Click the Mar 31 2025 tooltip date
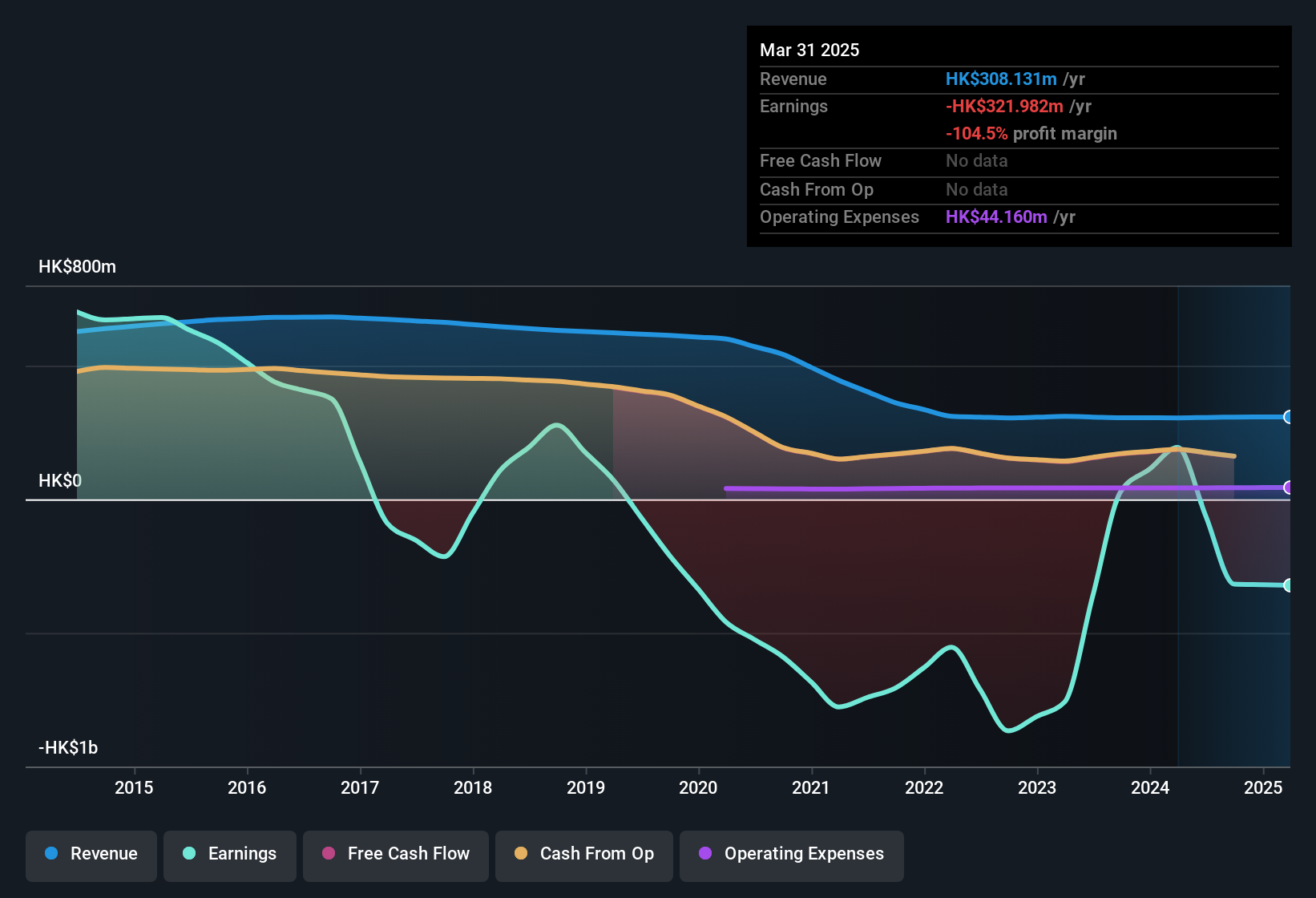 pyautogui.click(x=809, y=51)
